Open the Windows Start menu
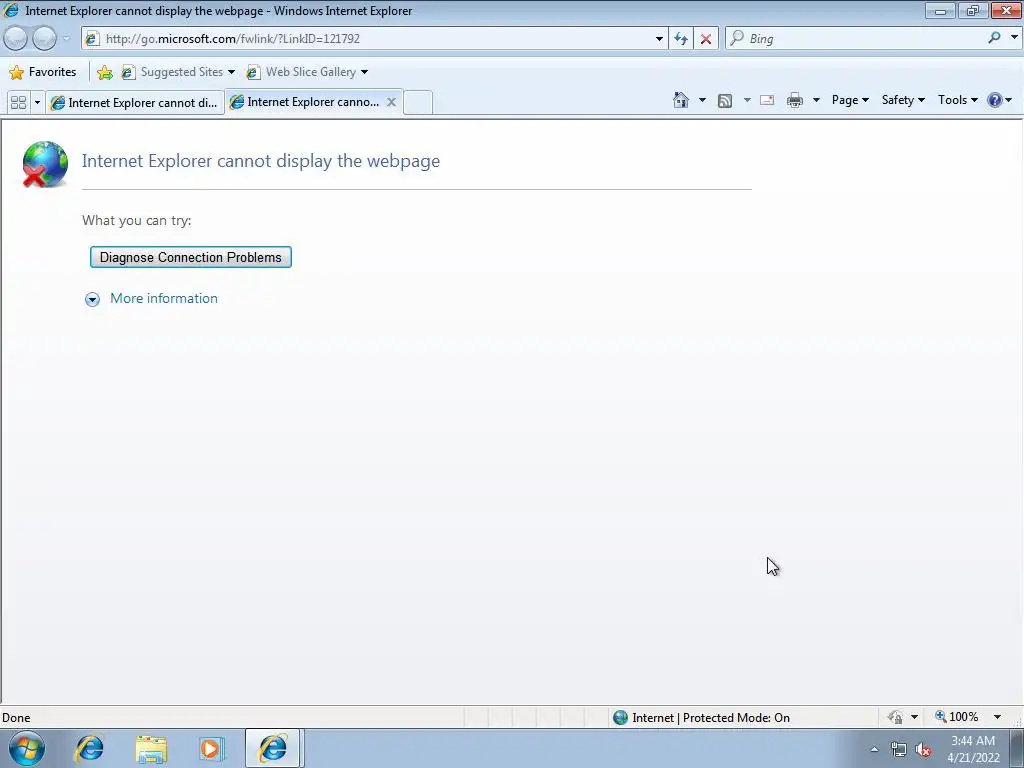The width and height of the screenshot is (1024, 768). (27, 748)
